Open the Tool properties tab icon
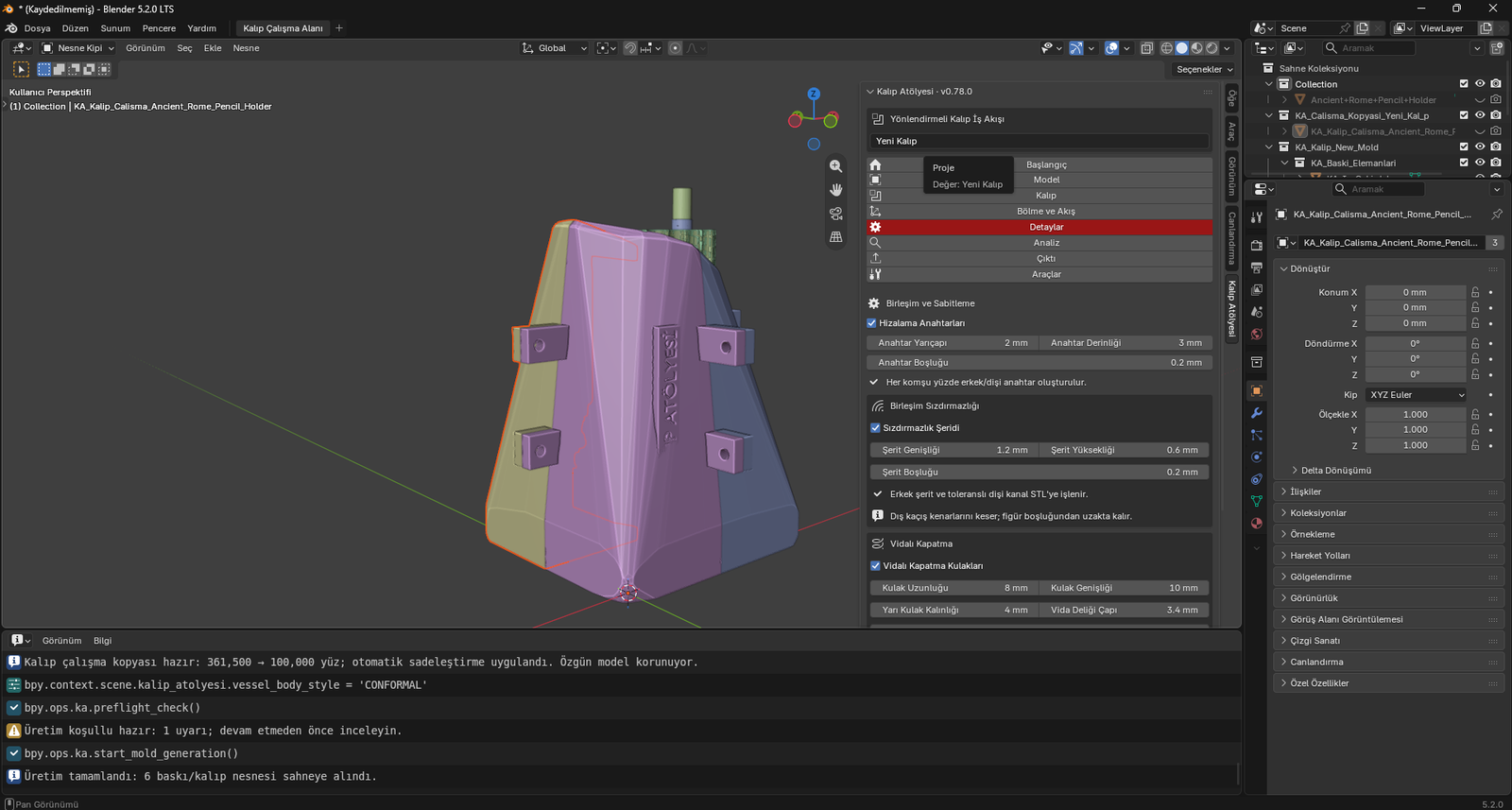The width and height of the screenshot is (1512, 810). click(x=1256, y=217)
